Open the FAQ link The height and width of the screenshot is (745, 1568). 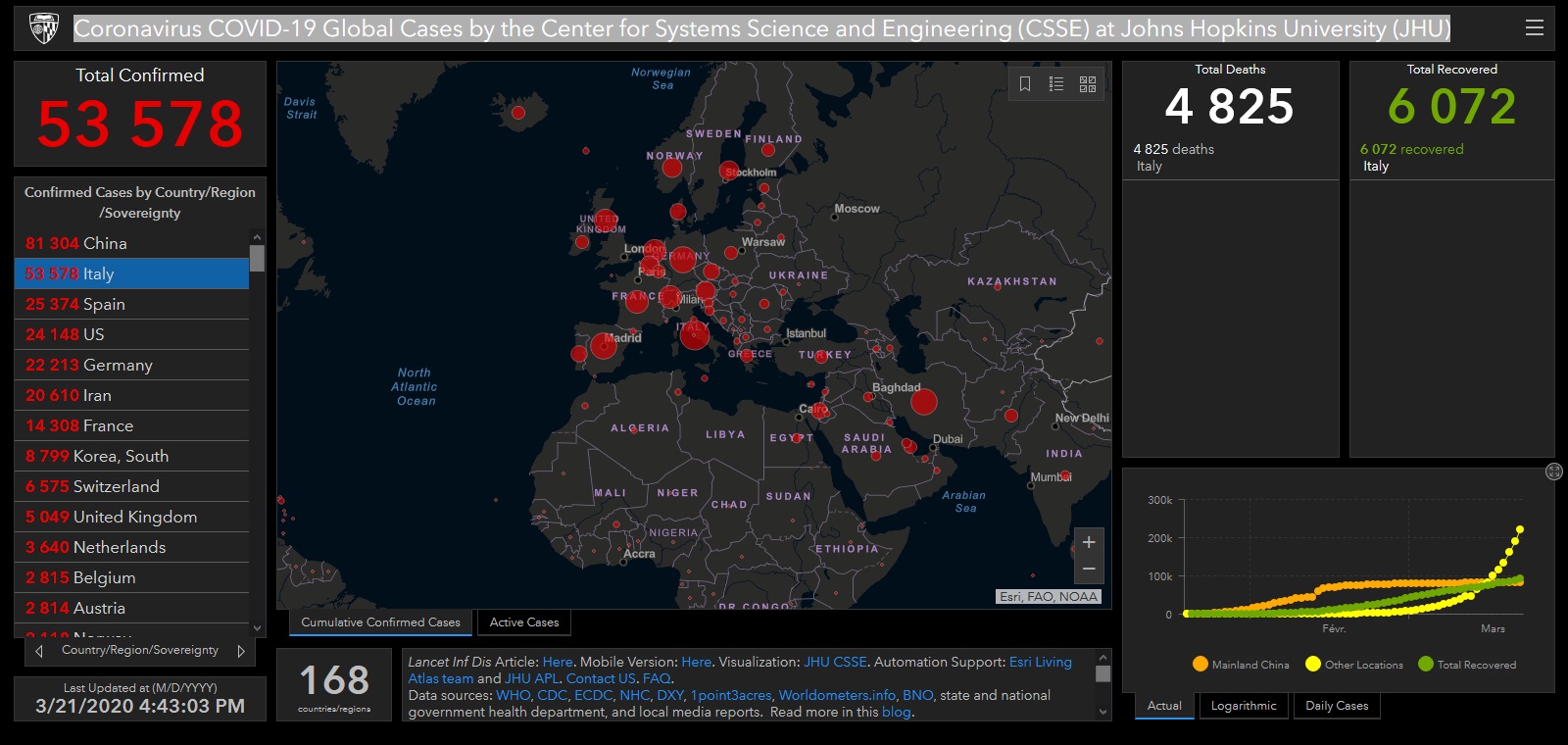[657, 678]
